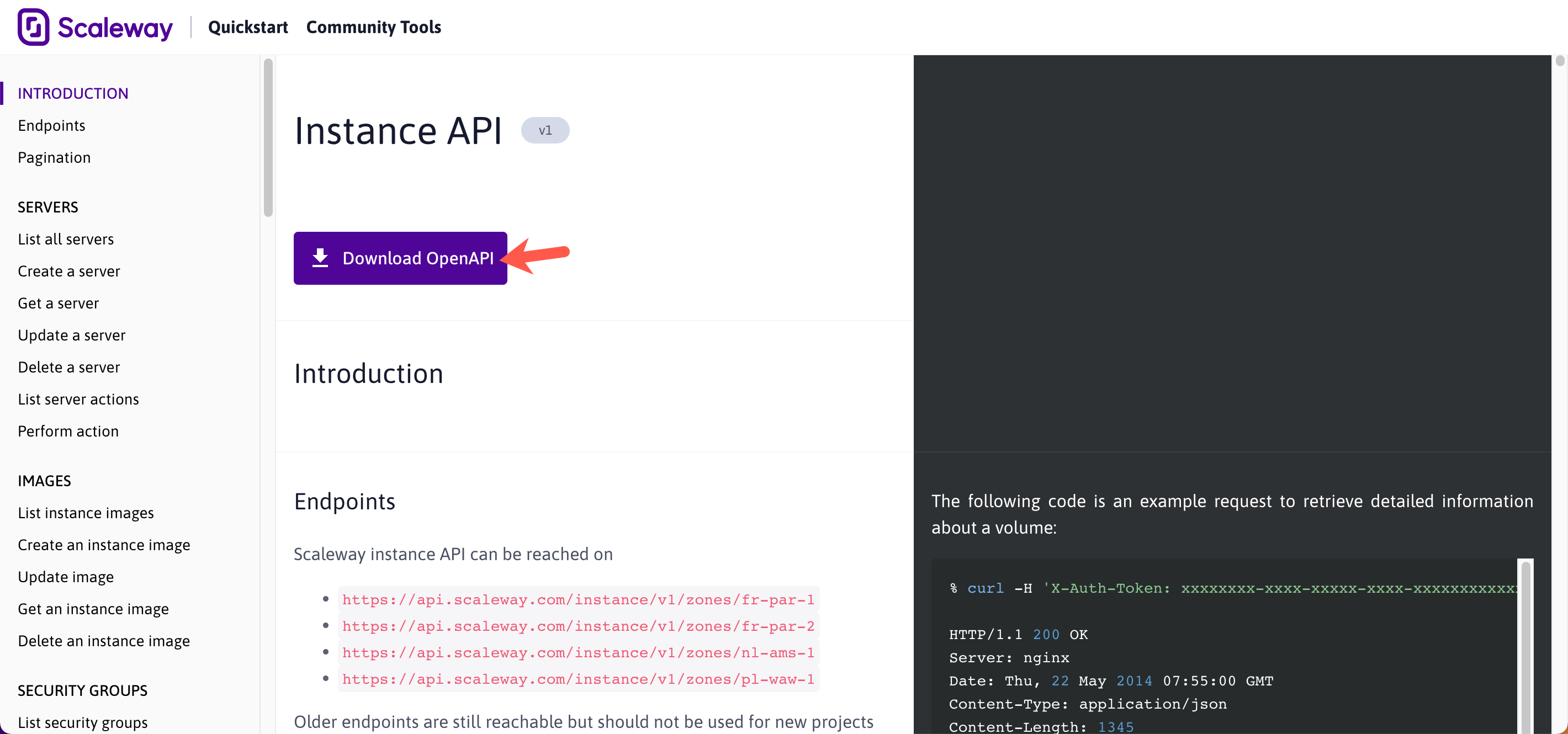Click the download arrow icon on button
1568x734 pixels.
coord(320,258)
